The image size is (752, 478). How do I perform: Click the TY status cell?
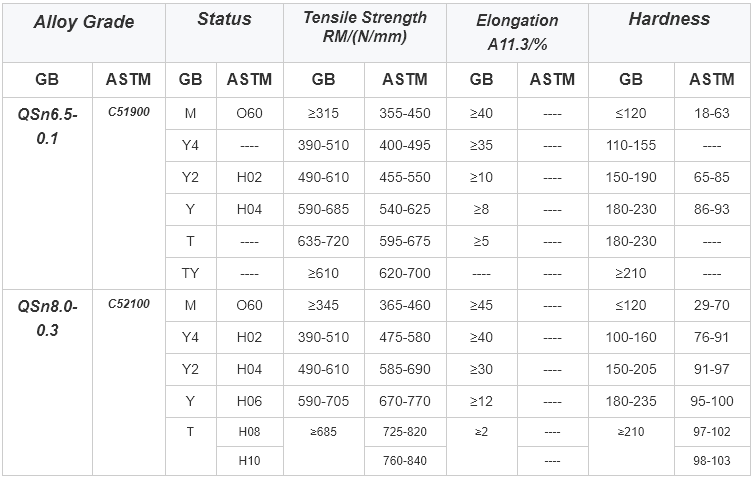point(191,273)
